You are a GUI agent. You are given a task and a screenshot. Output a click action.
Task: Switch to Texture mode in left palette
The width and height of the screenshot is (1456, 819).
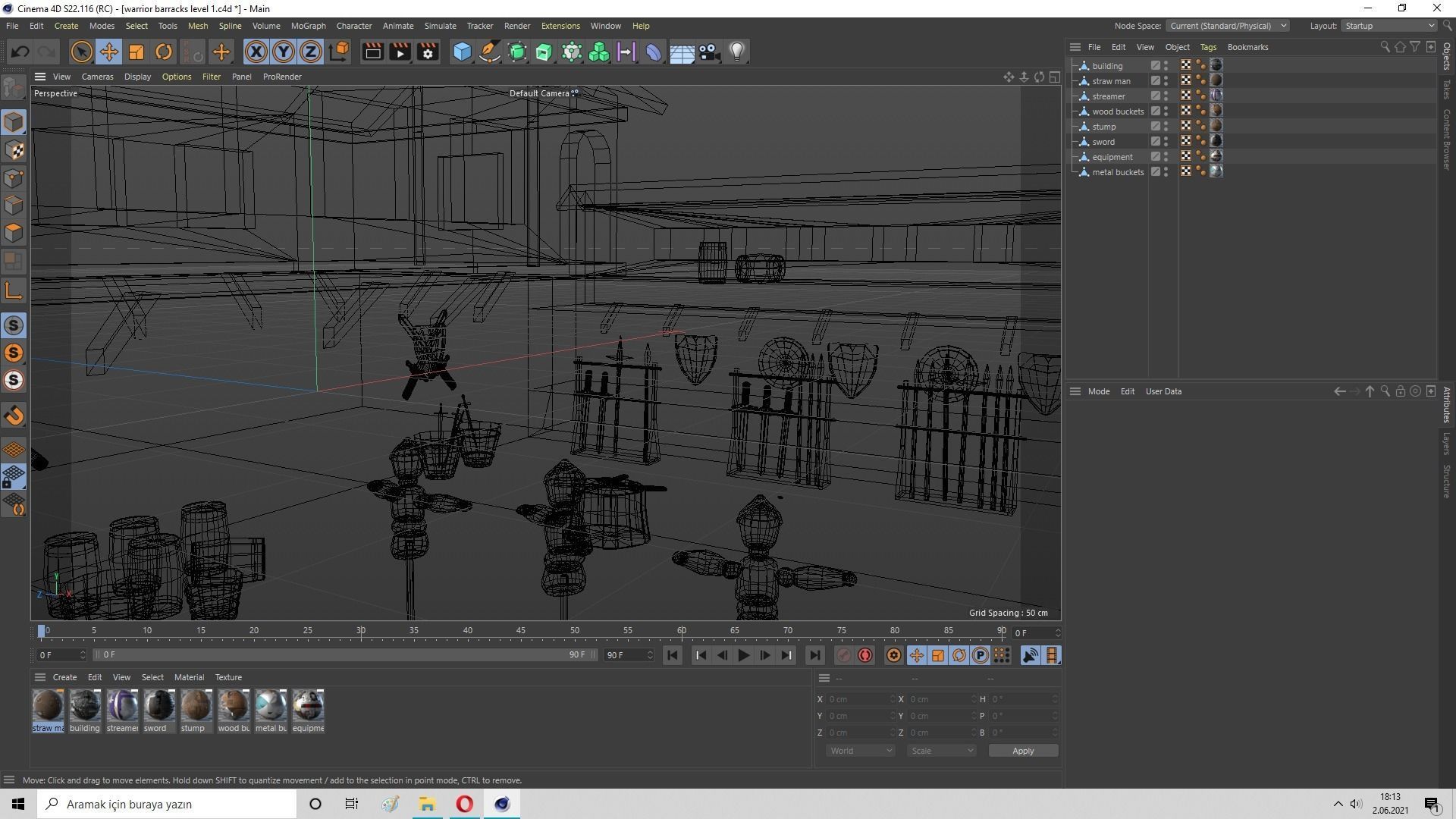point(14,150)
